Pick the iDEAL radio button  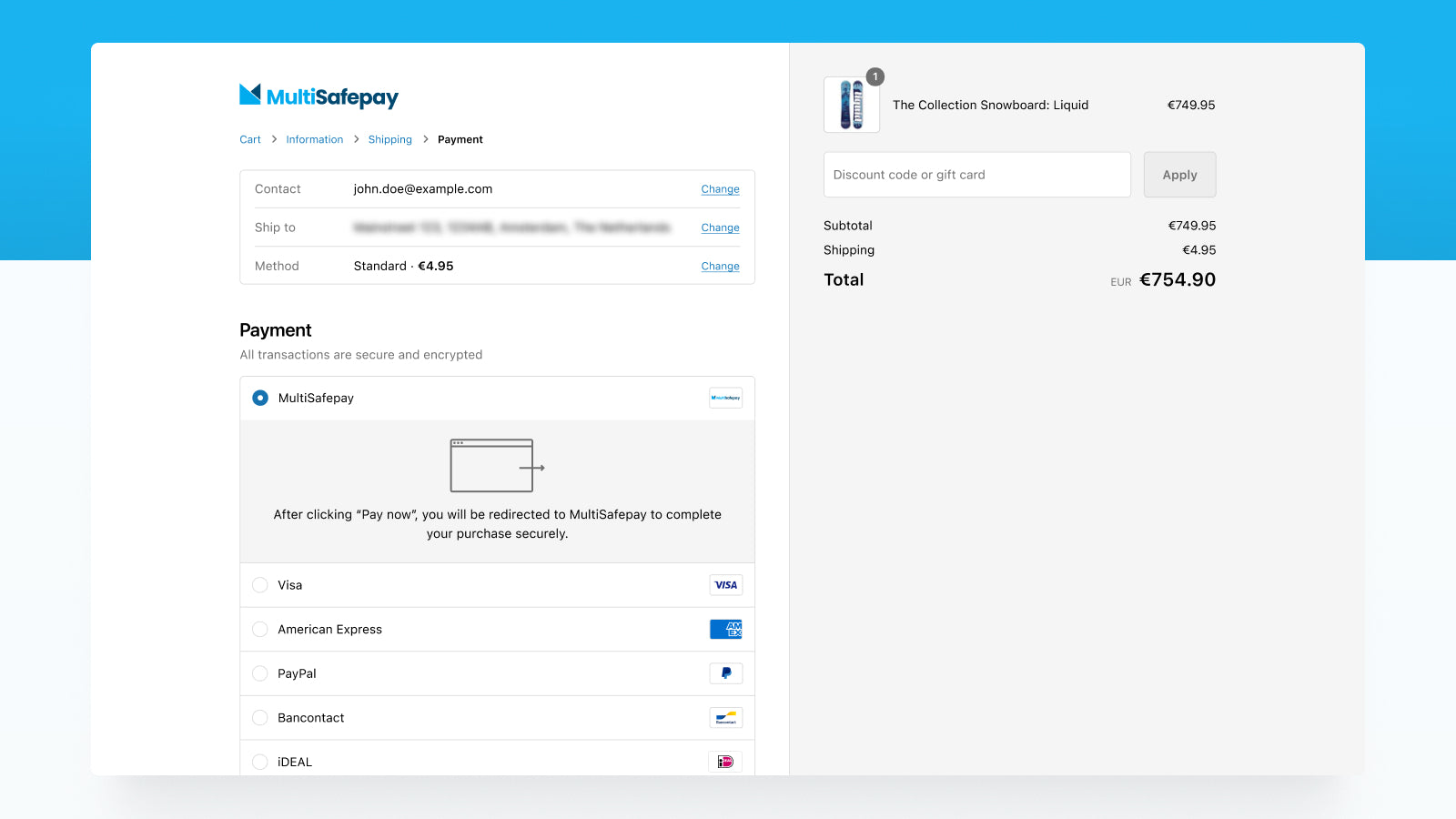coord(260,762)
